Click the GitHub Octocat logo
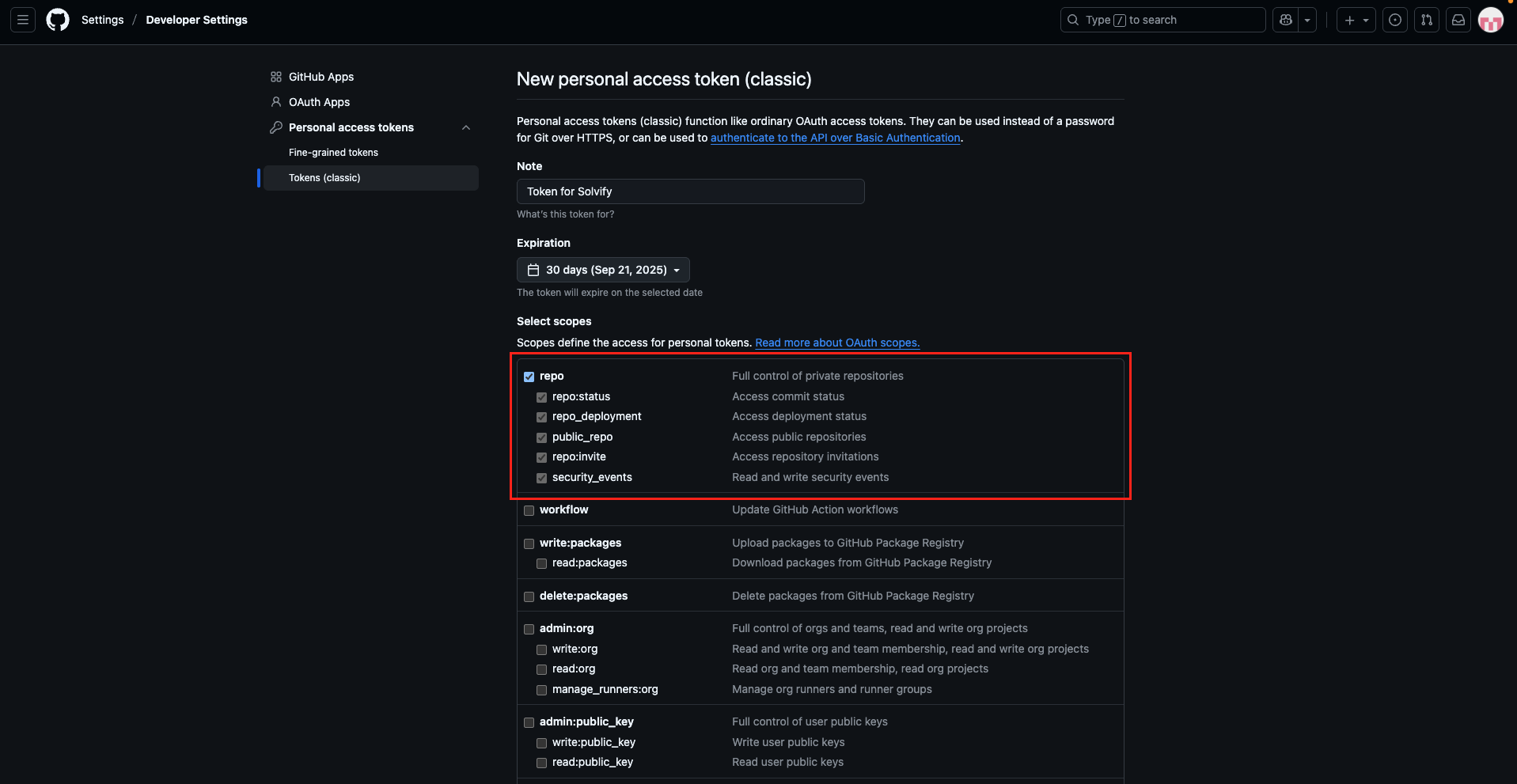This screenshot has width=1517, height=784. point(58,20)
